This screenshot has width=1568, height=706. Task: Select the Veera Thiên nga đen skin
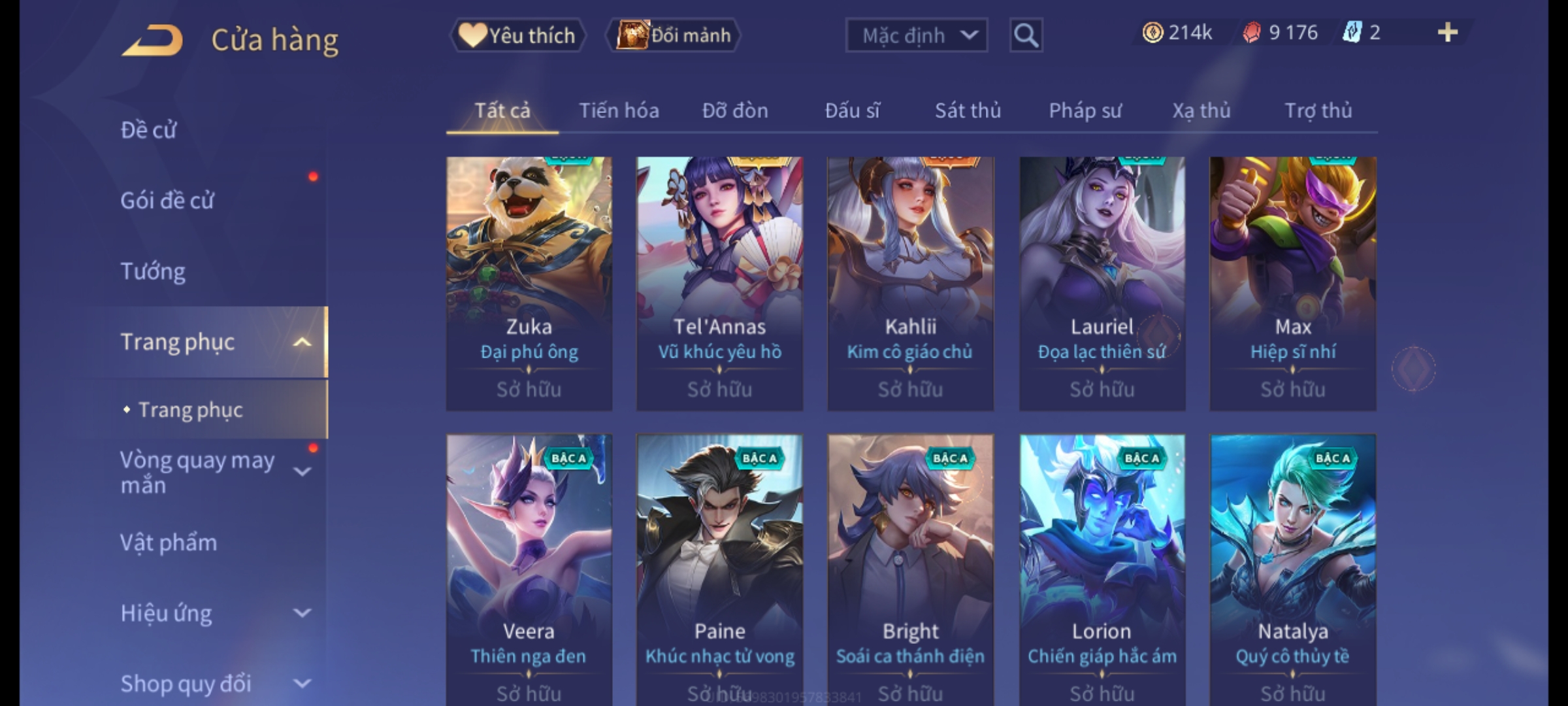point(529,570)
